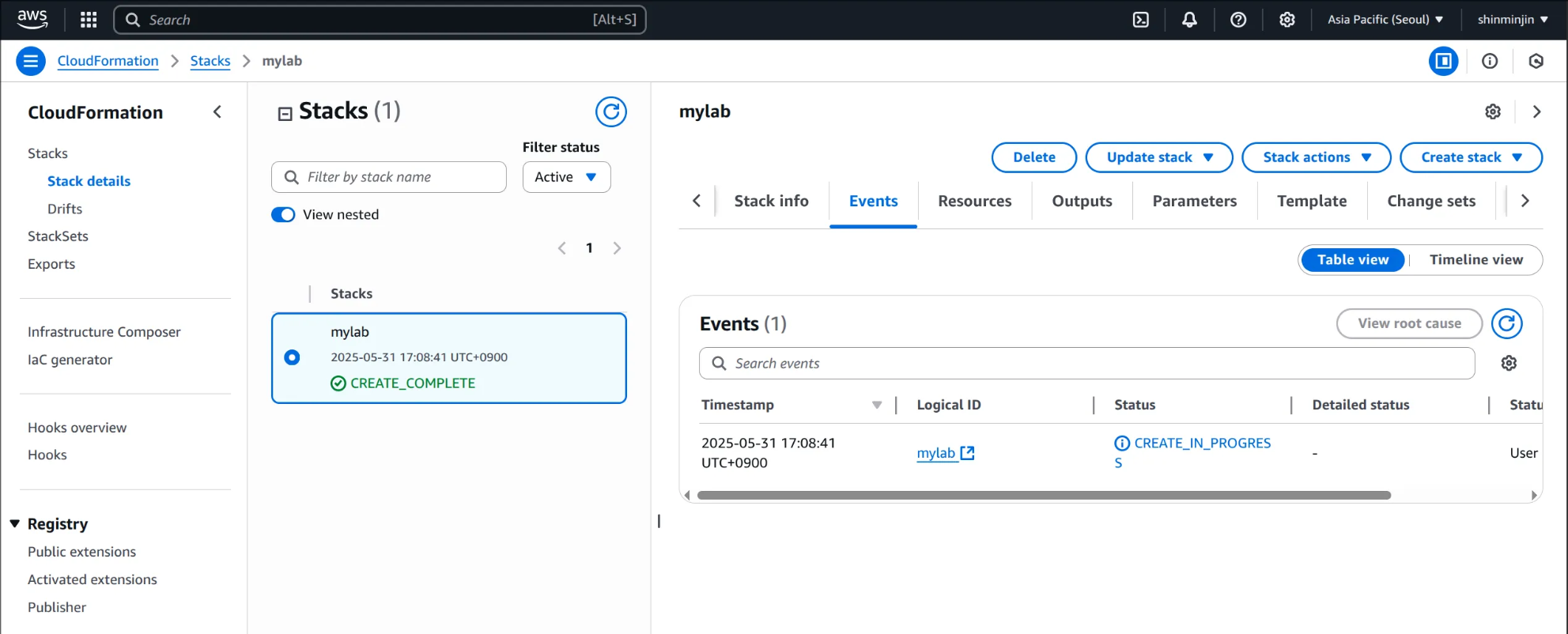Open Events table preferences gear
Screen dimensions: 1568x634
tap(1509, 363)
